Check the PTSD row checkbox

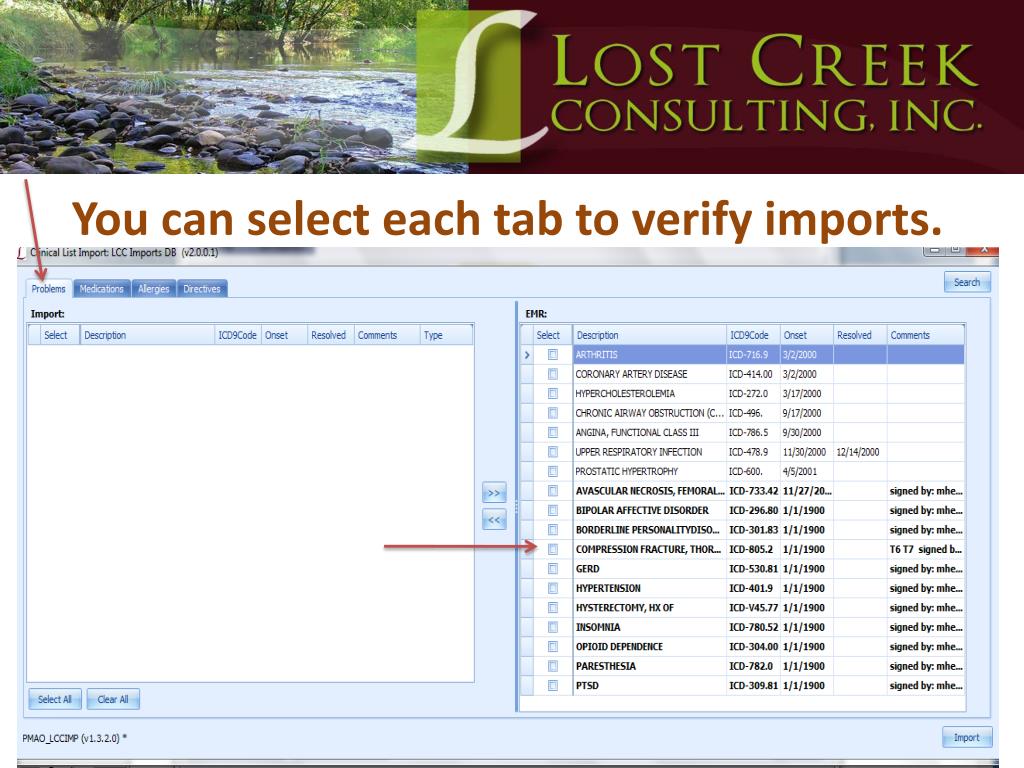point(552,686)
